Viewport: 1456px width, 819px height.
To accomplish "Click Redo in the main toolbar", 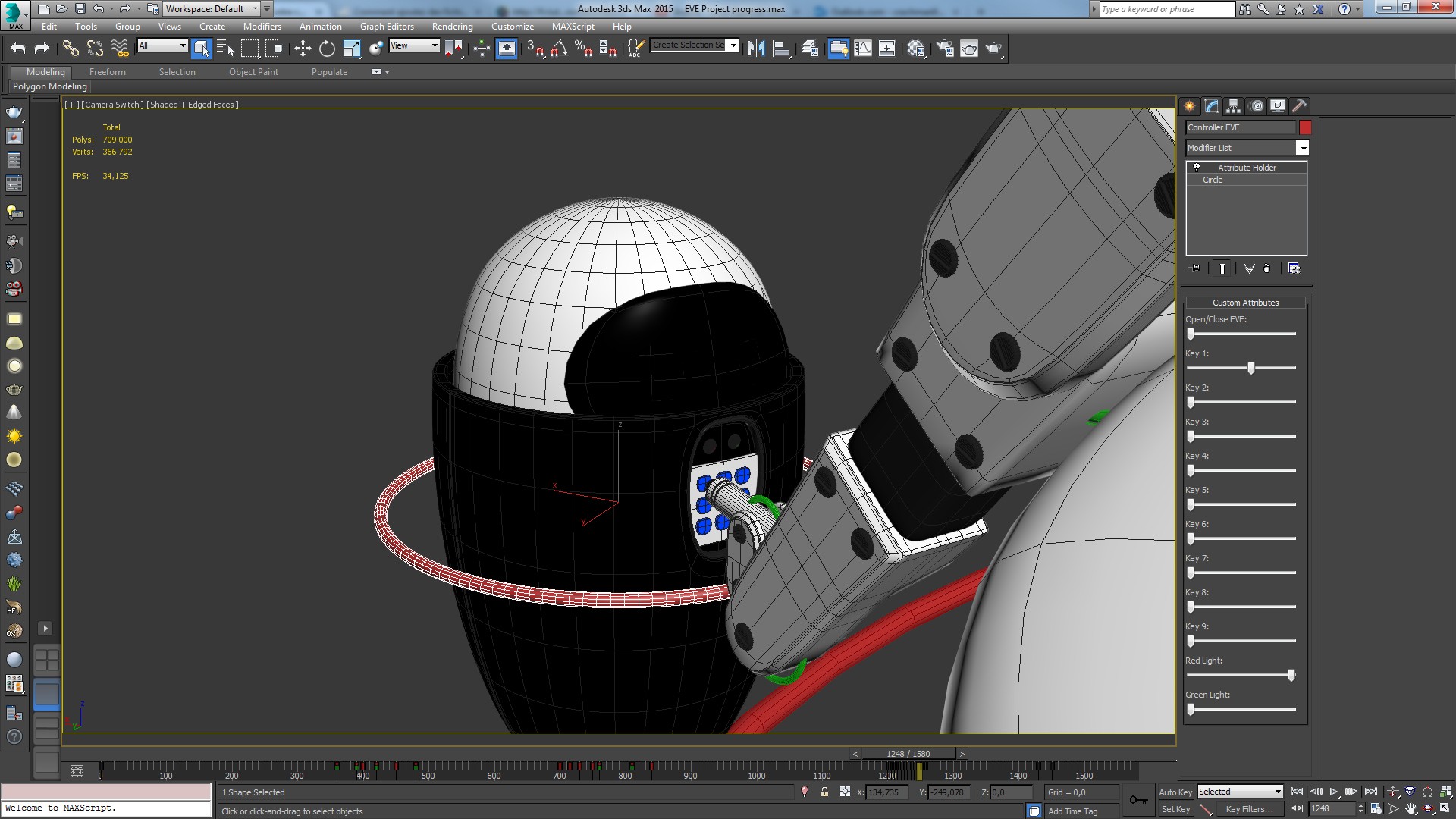I will coord(42,49).
